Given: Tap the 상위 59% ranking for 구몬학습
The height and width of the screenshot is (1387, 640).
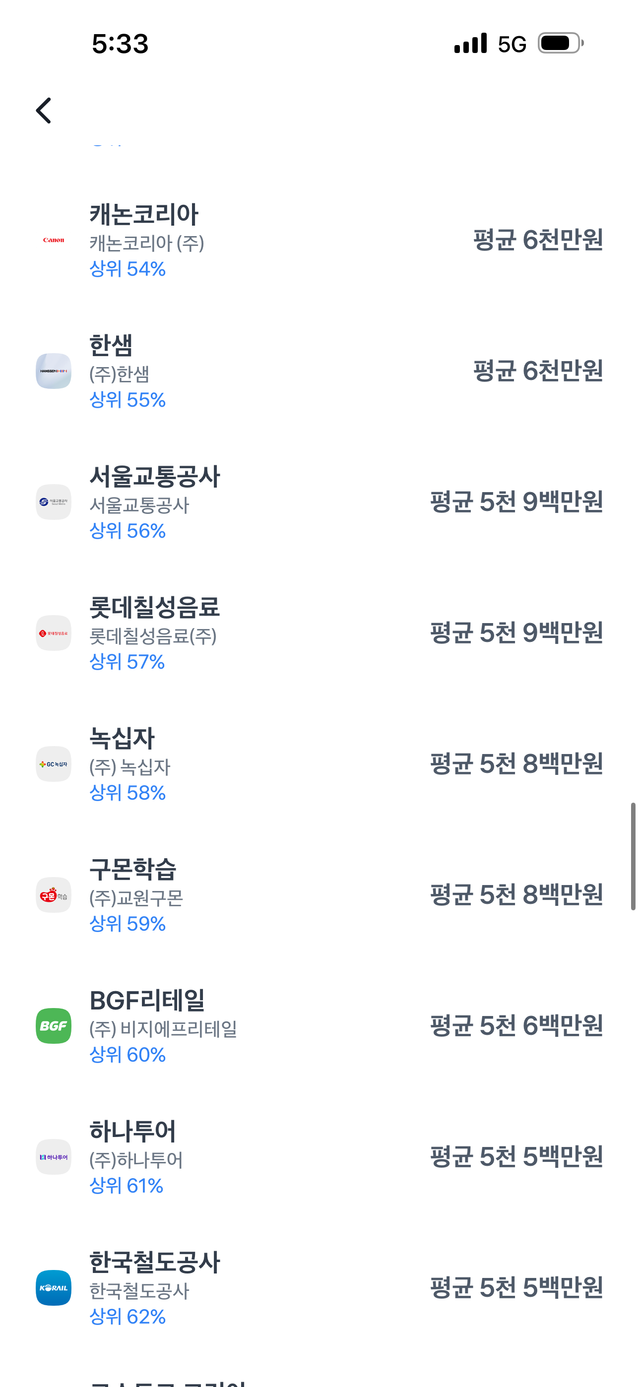Looking at the screenshot, I should point(127,924).
